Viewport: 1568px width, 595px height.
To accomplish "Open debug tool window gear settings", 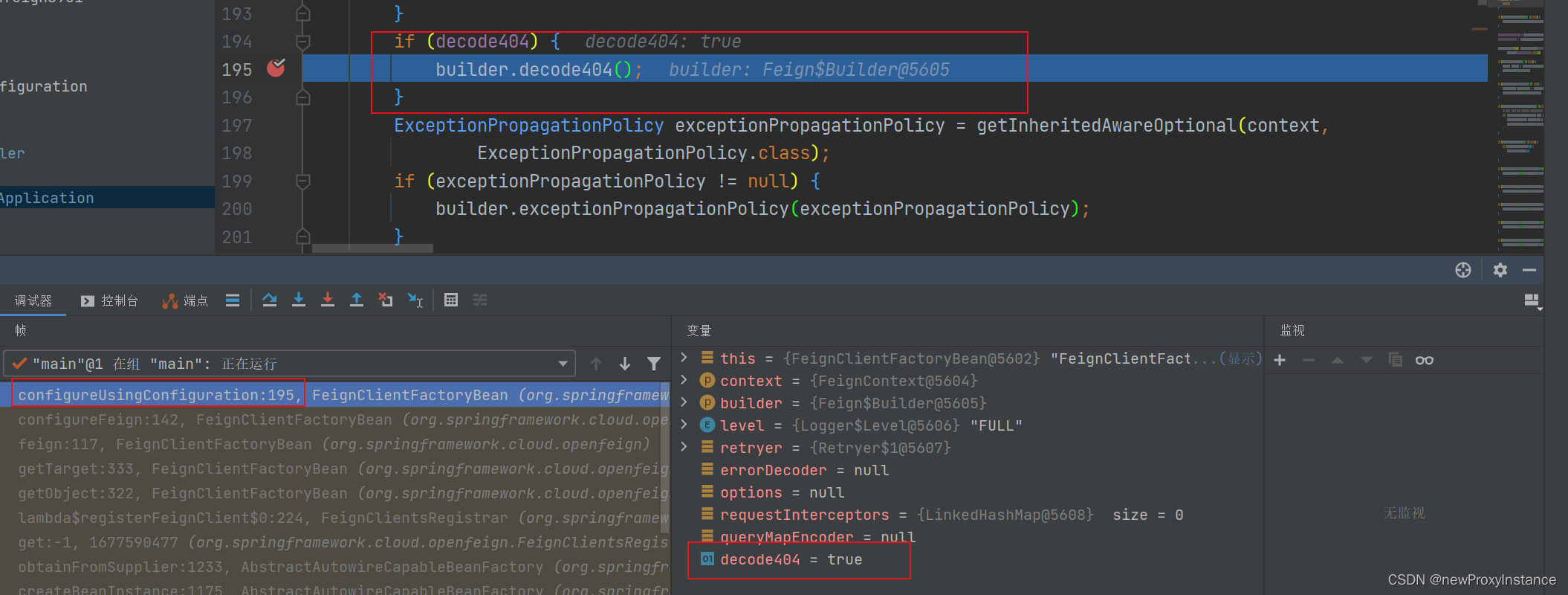I will pyautogui.click(x=1500, y=270).
